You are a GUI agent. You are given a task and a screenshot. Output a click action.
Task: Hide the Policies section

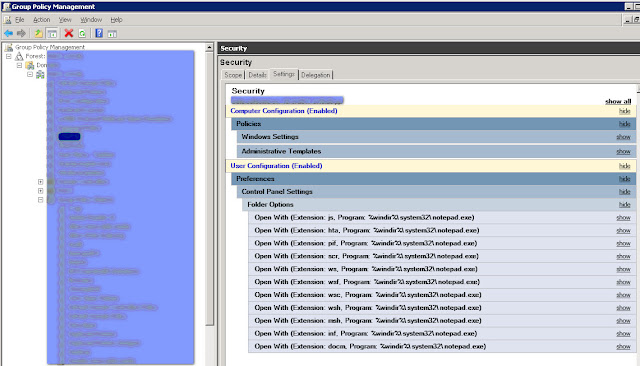point(624,124)
